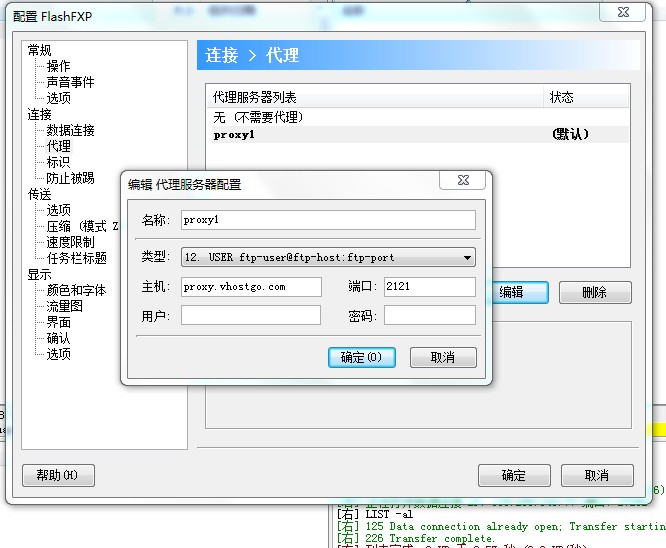
Task: Select 声音事件 in the settings tree
Action: tap(71, 82)
